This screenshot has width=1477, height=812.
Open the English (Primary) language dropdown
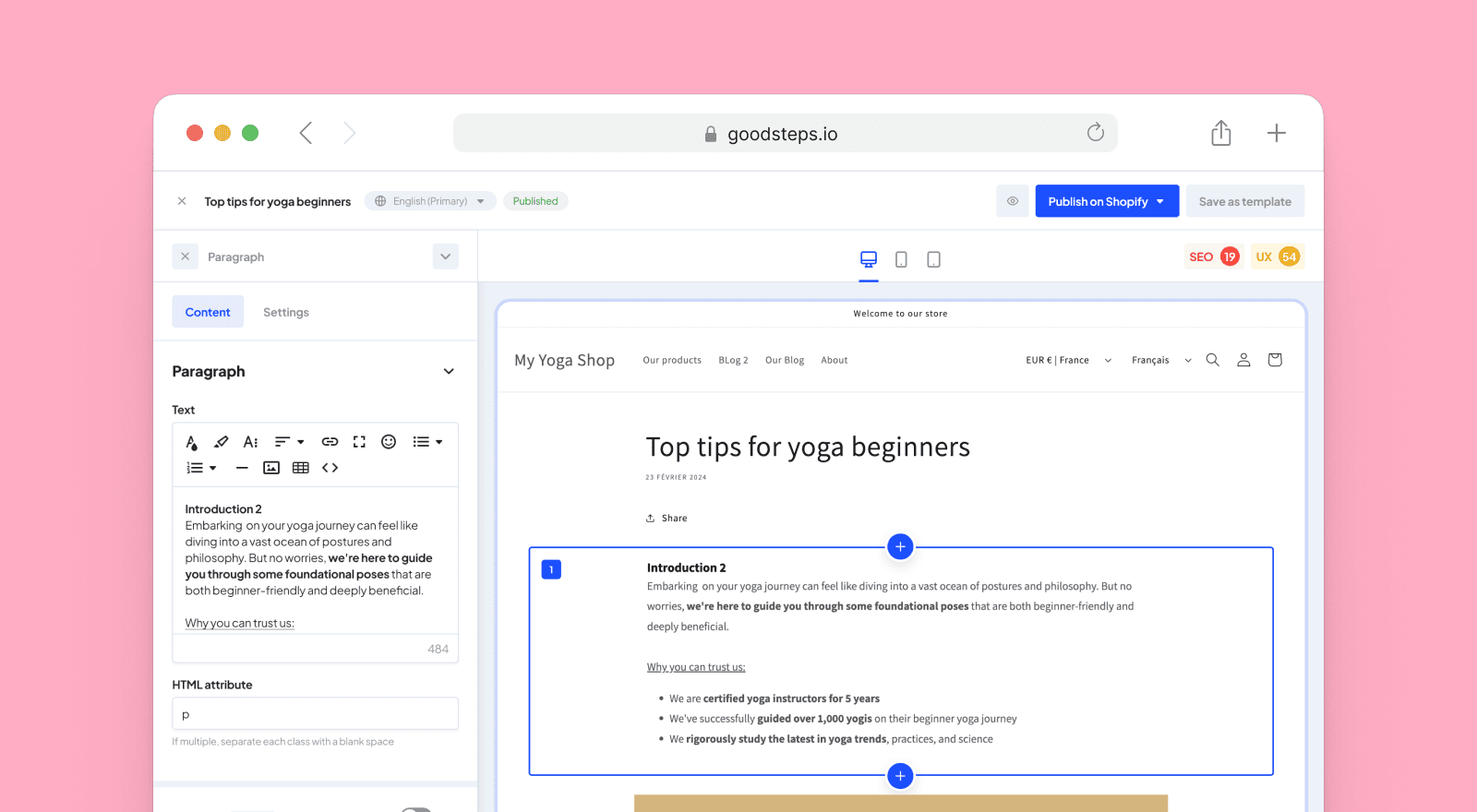[430, 201]
